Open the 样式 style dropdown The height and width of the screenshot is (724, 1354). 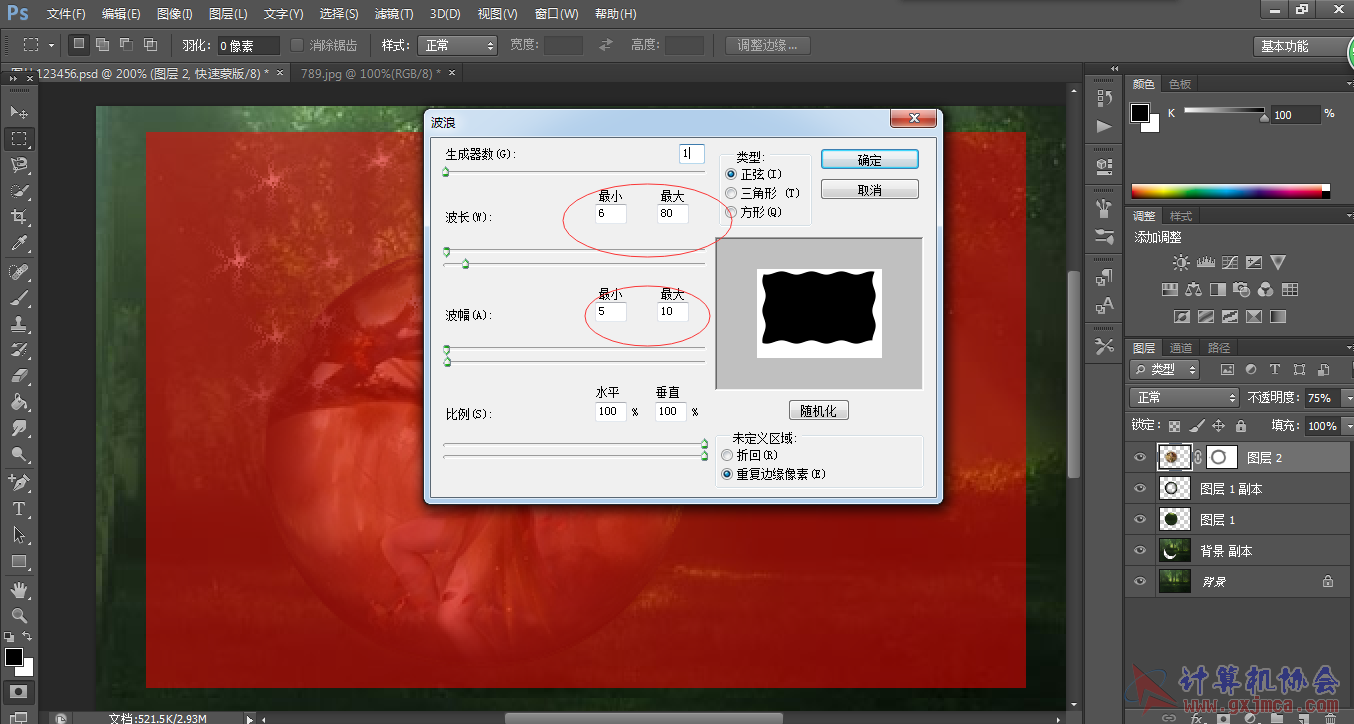tap(457, 45)
